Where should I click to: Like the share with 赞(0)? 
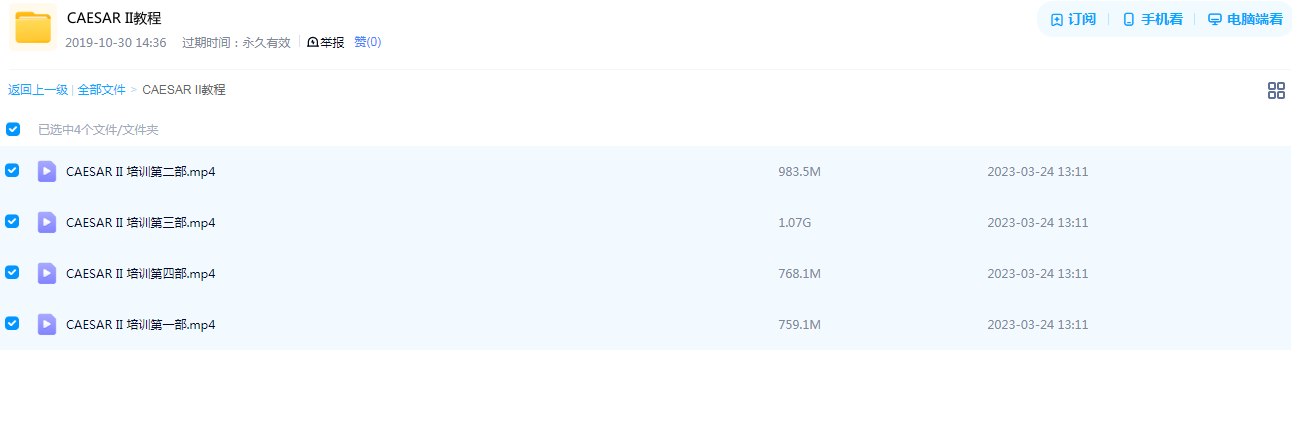point(367,42)
